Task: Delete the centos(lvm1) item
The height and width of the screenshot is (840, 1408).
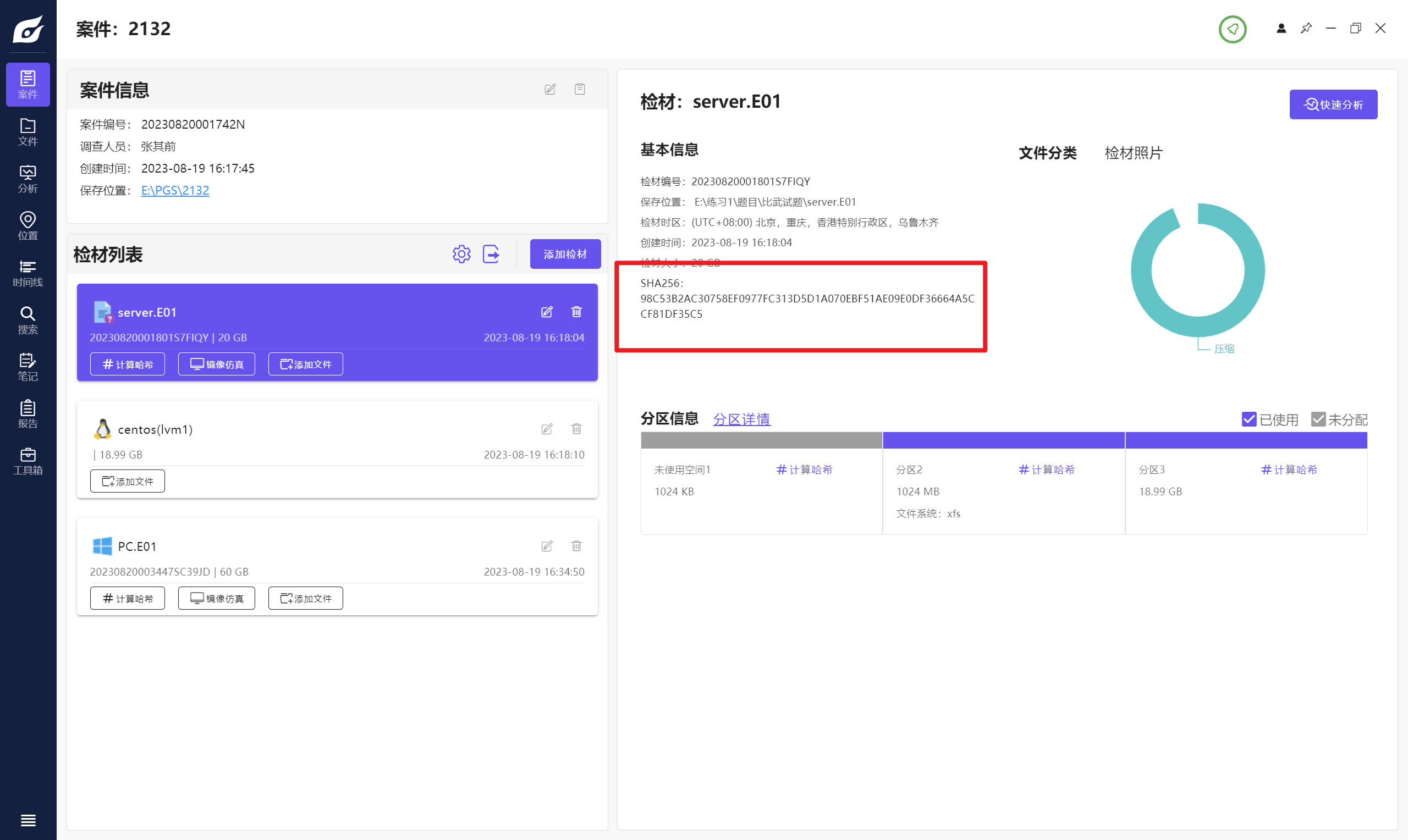Action: pos(576,429)
